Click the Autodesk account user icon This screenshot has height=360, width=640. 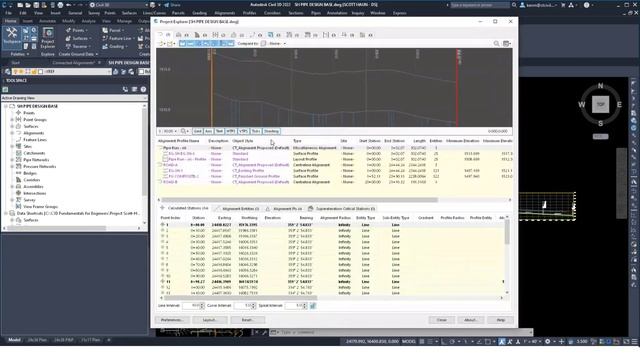coord(522,5)
